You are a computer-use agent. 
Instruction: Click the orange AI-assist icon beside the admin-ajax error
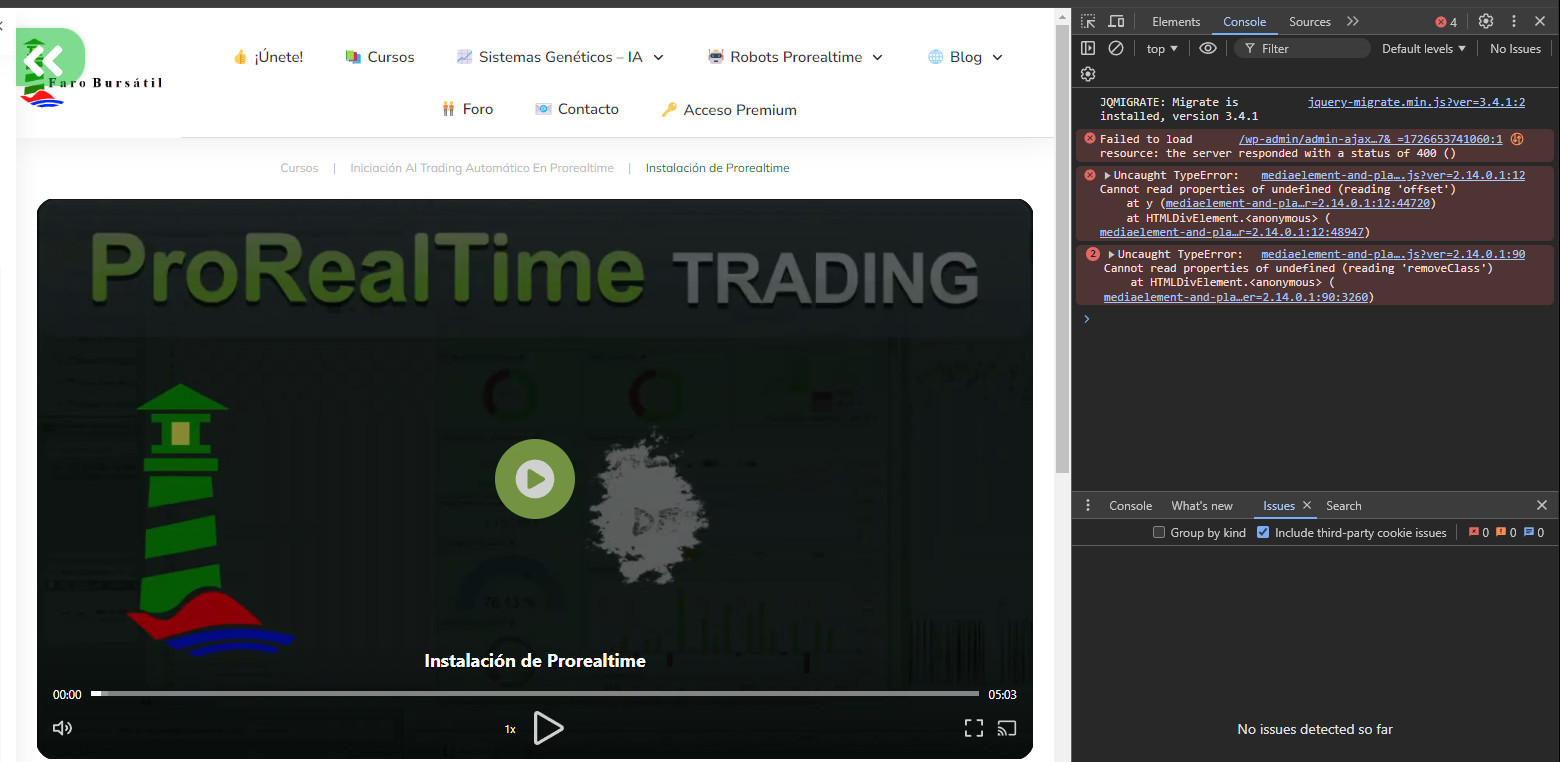tap(1517, 139)
